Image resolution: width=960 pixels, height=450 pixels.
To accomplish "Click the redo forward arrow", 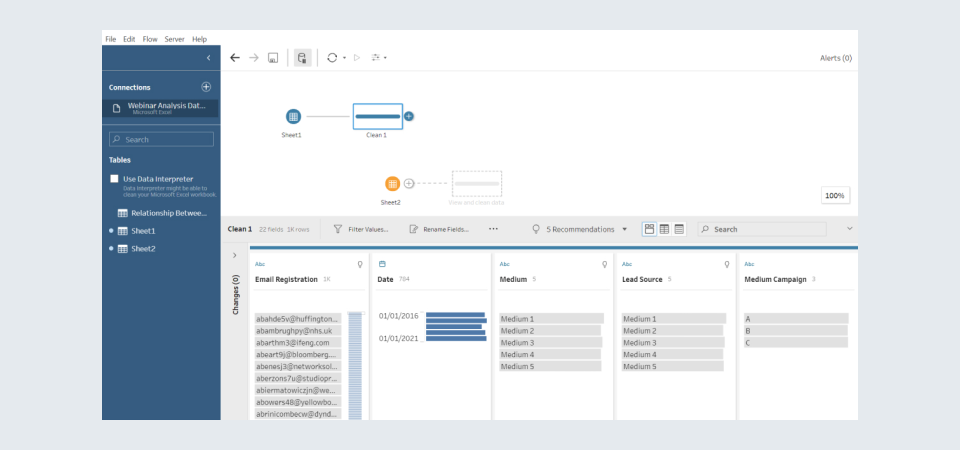I will [253, 58].
